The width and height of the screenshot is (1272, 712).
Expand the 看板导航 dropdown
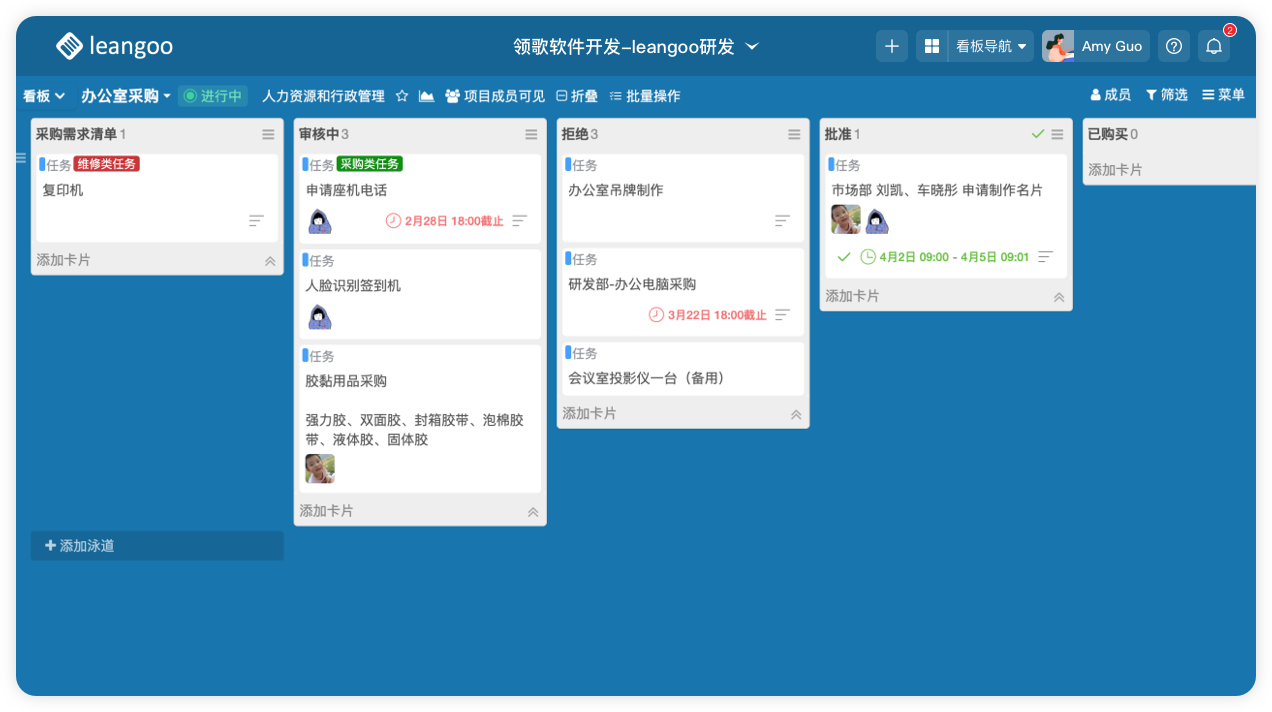[x=990, y=46]
